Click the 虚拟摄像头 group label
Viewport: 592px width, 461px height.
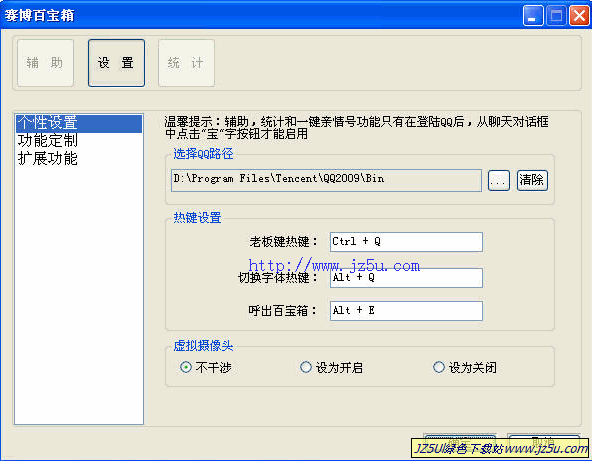tap(203, 345)
